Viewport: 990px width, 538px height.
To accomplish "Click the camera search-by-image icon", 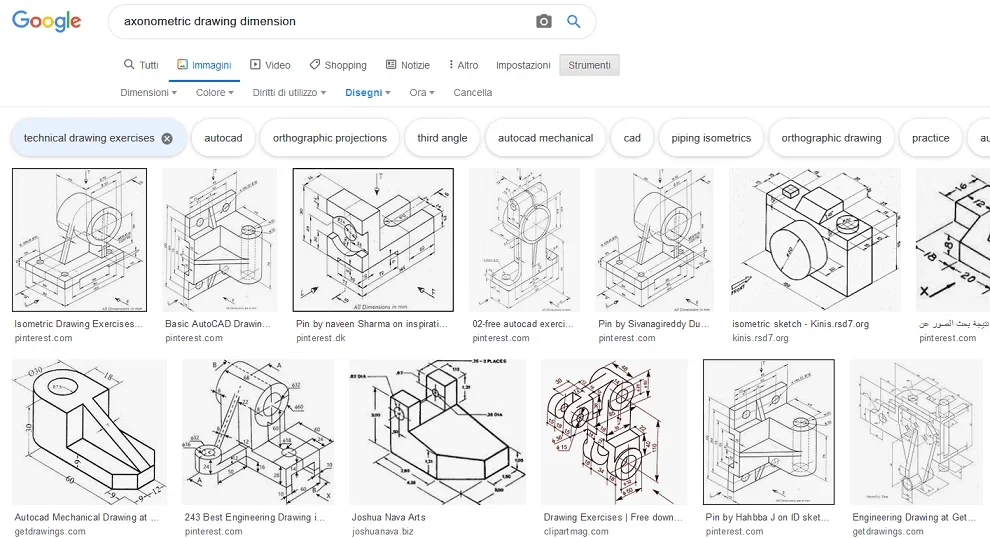I will point(544,21).
